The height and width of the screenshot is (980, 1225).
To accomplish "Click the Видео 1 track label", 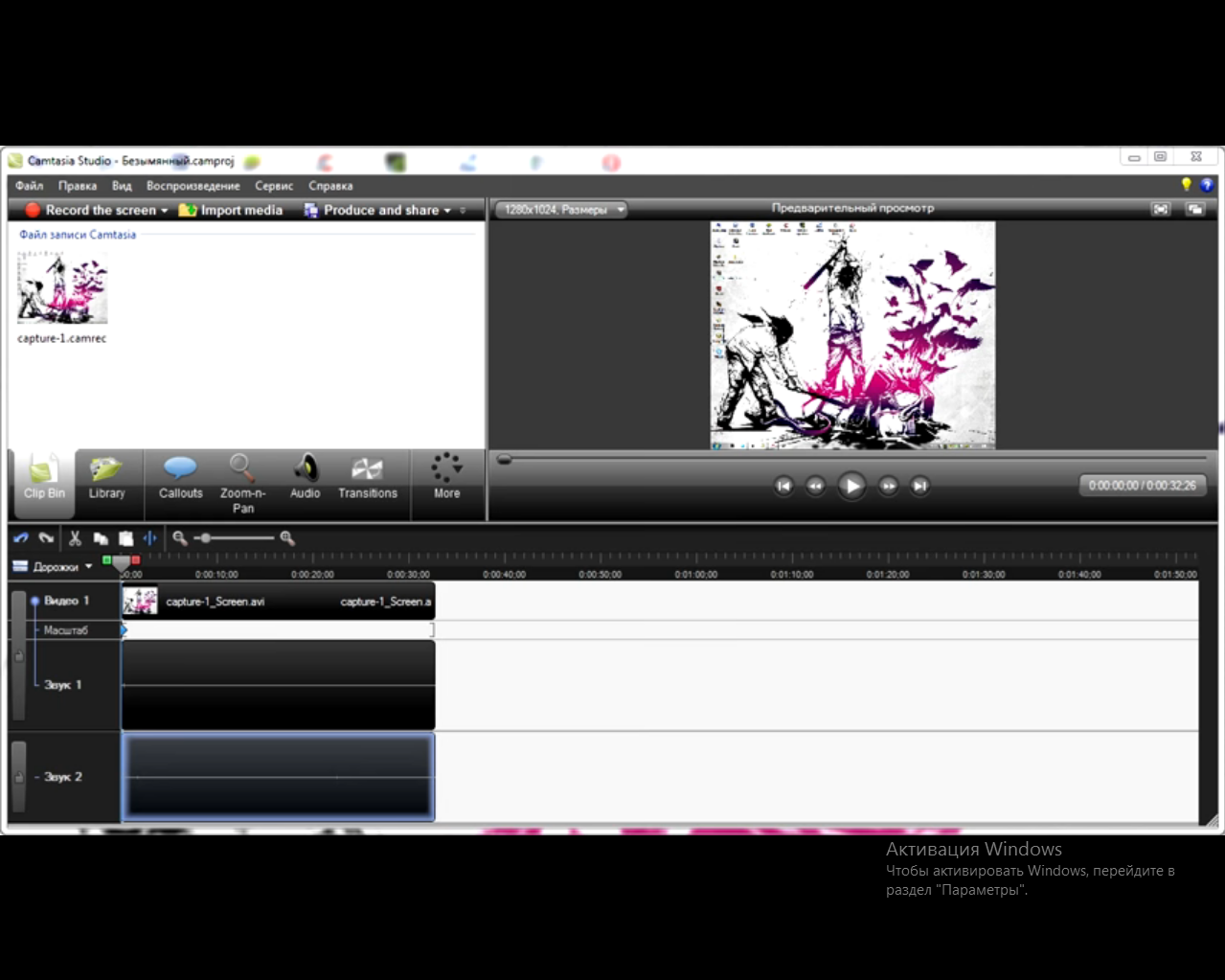I will tap(67, 601).
